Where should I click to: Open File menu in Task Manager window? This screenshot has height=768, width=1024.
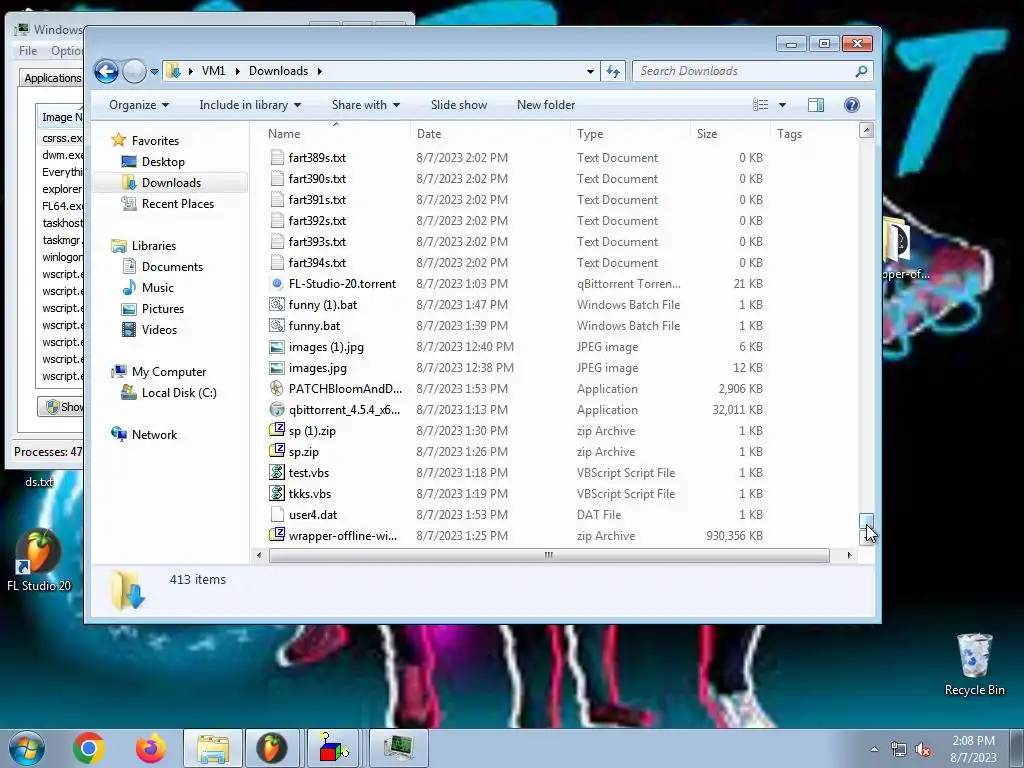(x=28, y=51)
